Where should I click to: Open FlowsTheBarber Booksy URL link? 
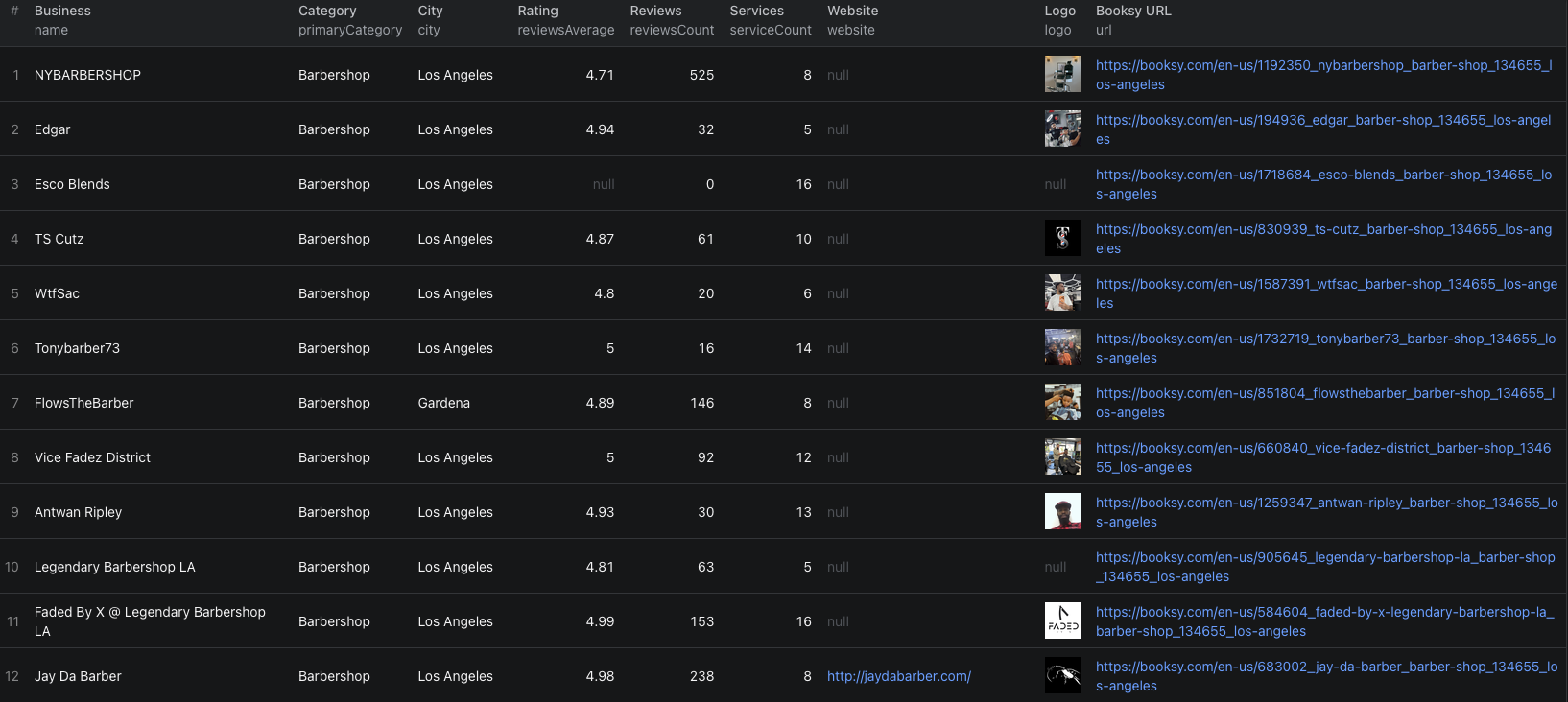click(1325, 403)
